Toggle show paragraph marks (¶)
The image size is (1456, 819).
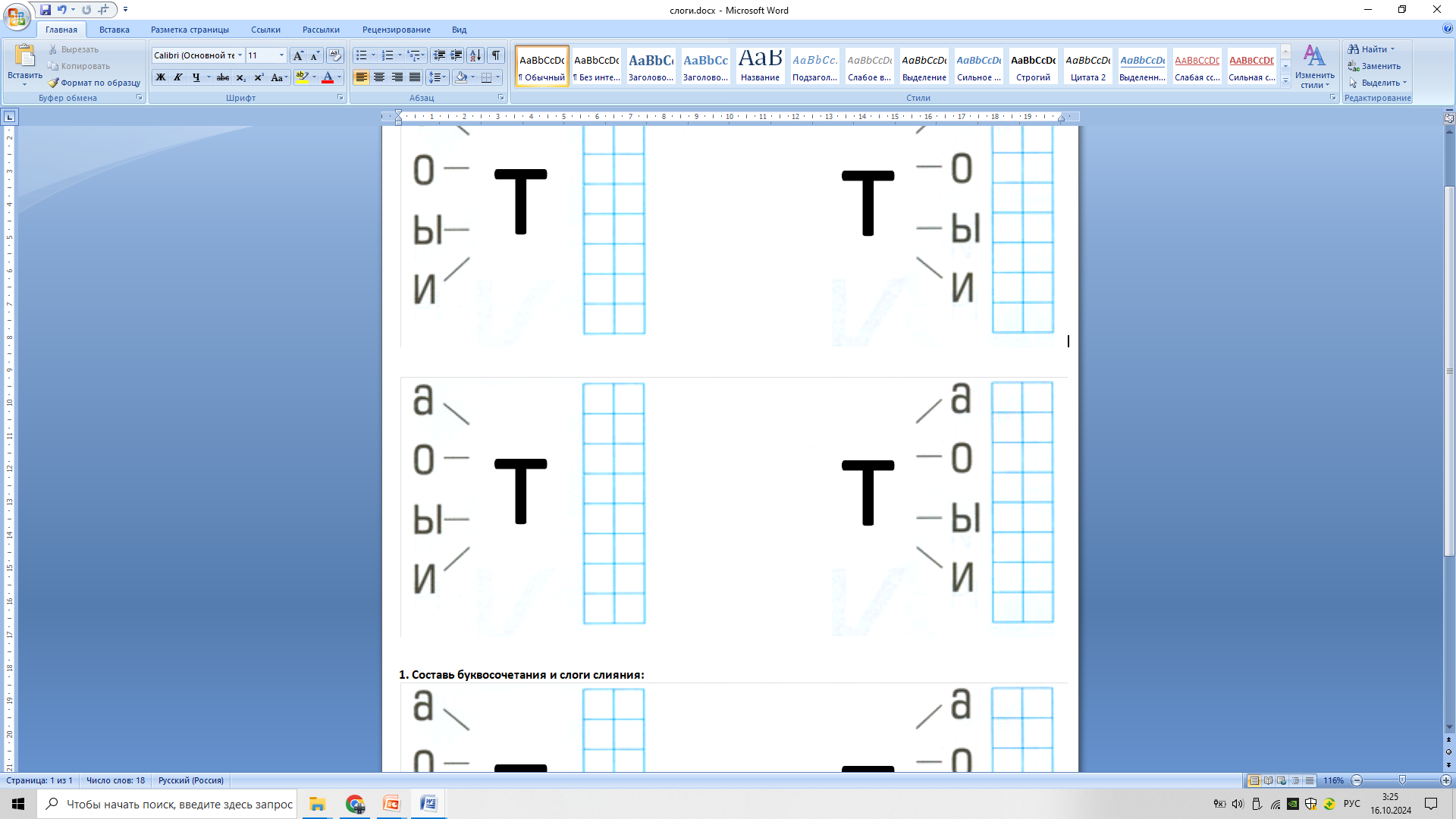coord(496,55)
